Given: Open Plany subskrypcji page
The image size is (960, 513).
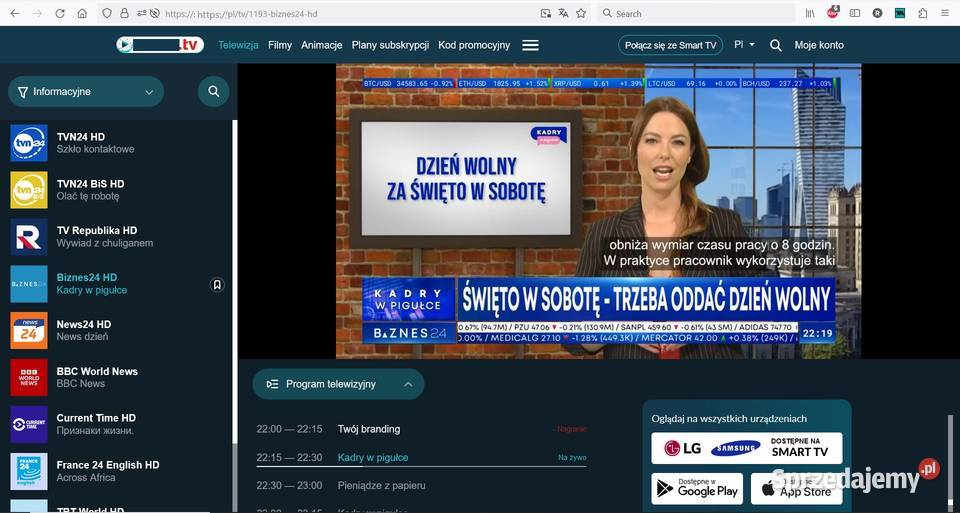Looking at the screenshot, I should pos(390,45).
